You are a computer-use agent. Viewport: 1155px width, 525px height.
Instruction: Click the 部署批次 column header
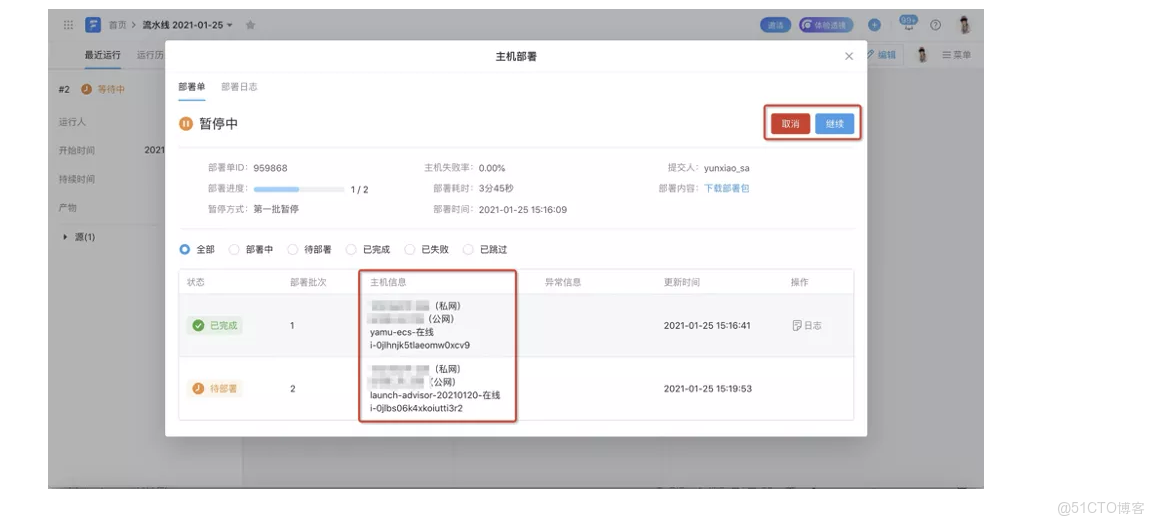point(309,282)
